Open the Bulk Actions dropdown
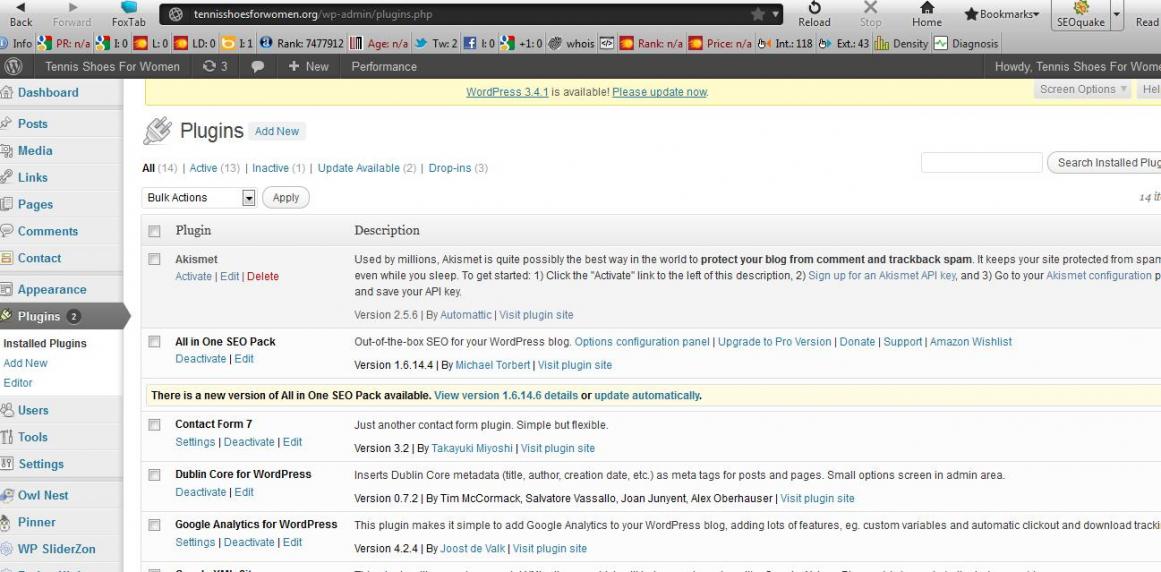The width and height of the screenshot is (1161, 572). tap(198, 198)
